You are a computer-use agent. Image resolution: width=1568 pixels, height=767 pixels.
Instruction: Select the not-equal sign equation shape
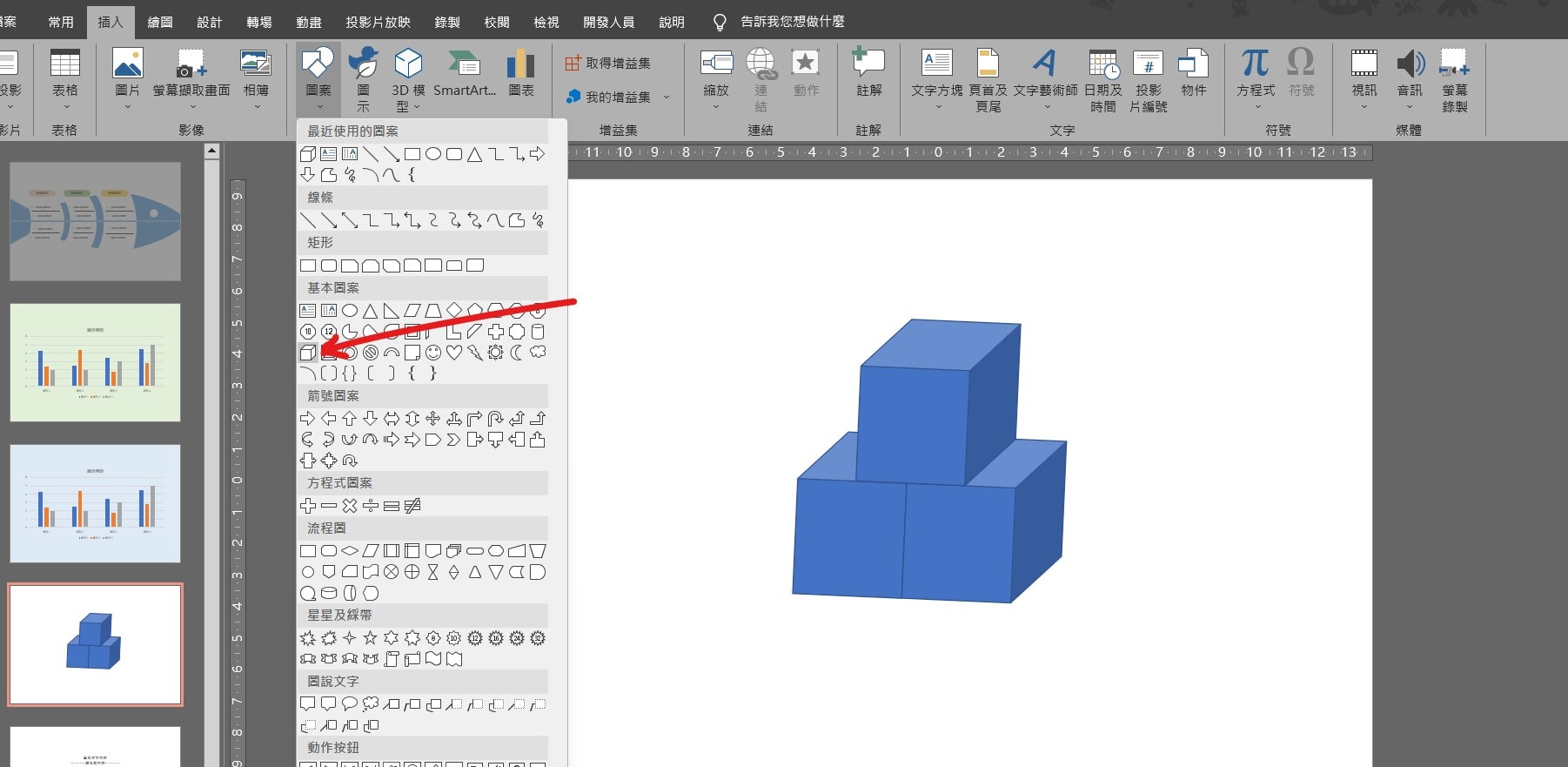pos(412,506)
